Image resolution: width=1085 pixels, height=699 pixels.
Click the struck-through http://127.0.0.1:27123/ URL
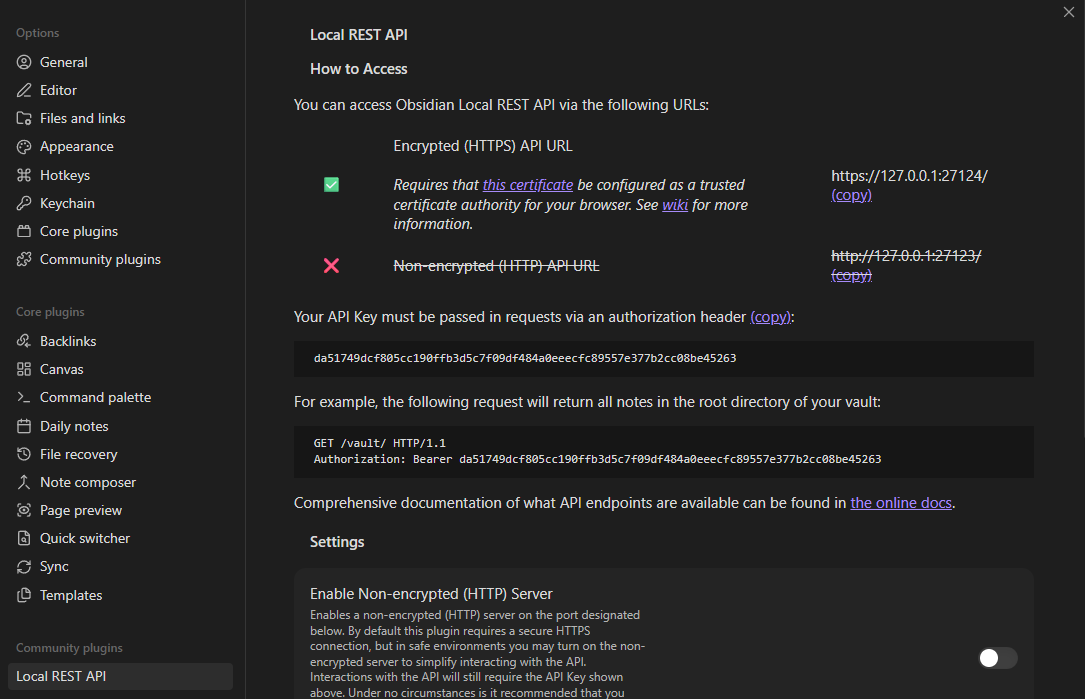pos(906,256)
